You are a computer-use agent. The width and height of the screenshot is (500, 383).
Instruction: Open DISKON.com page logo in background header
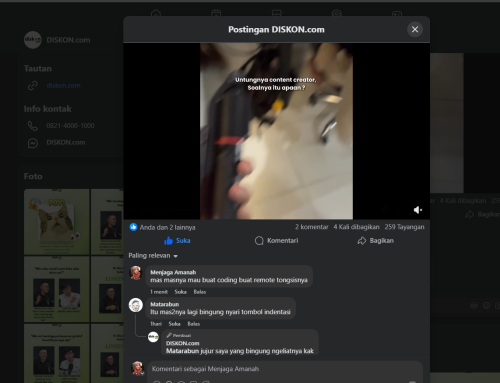(33, 40)
